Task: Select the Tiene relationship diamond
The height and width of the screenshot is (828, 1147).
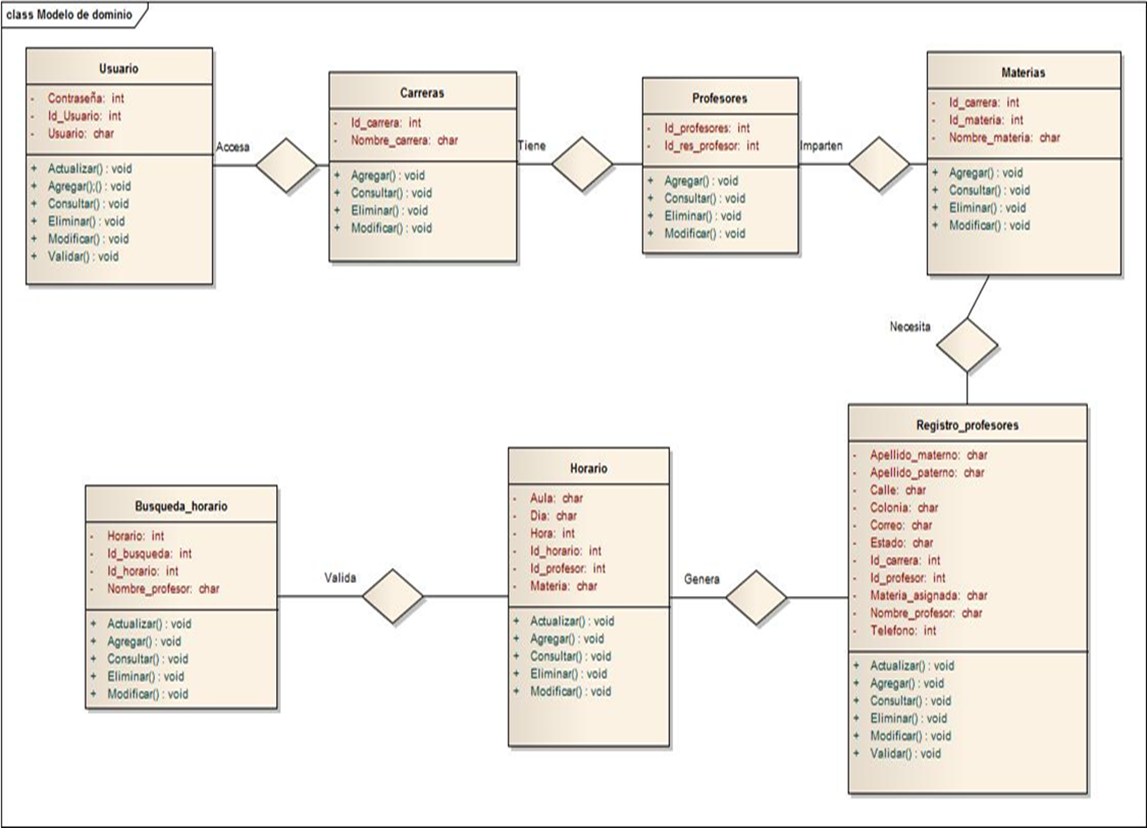Action: pos(582,164)
